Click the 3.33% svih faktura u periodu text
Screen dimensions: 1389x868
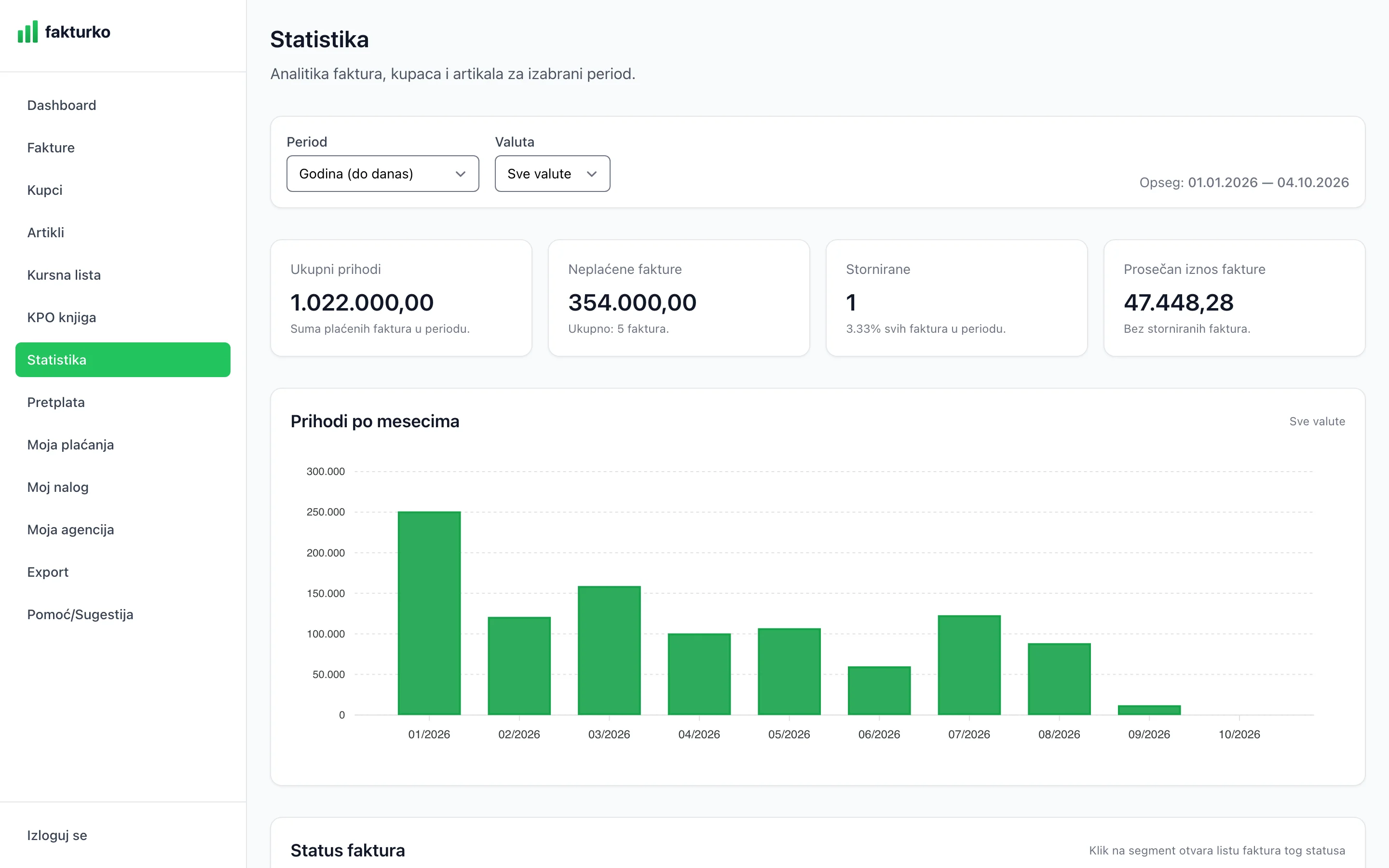pos(926,329)
